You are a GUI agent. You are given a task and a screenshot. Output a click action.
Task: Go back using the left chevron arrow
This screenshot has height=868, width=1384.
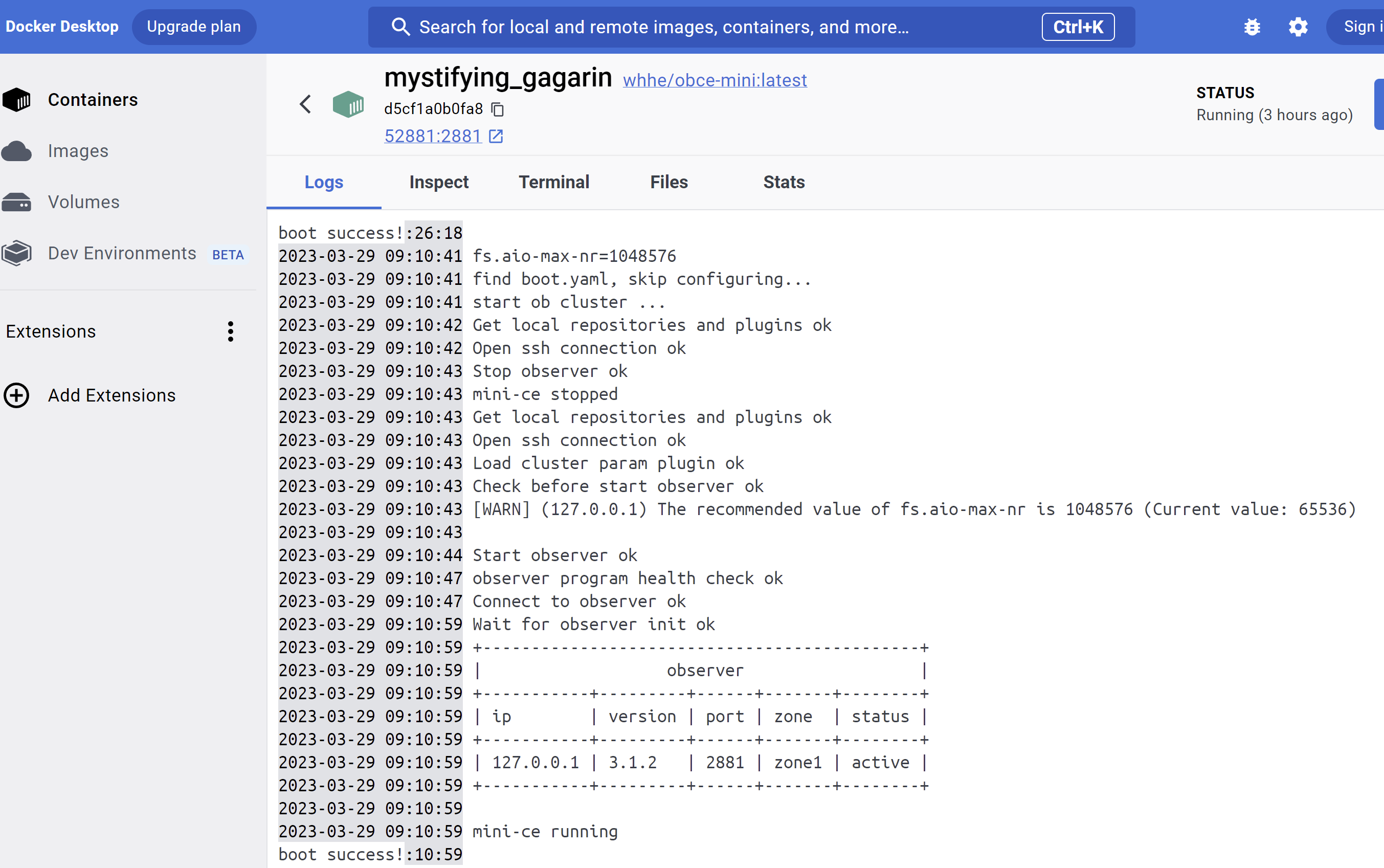click(305, 104)
